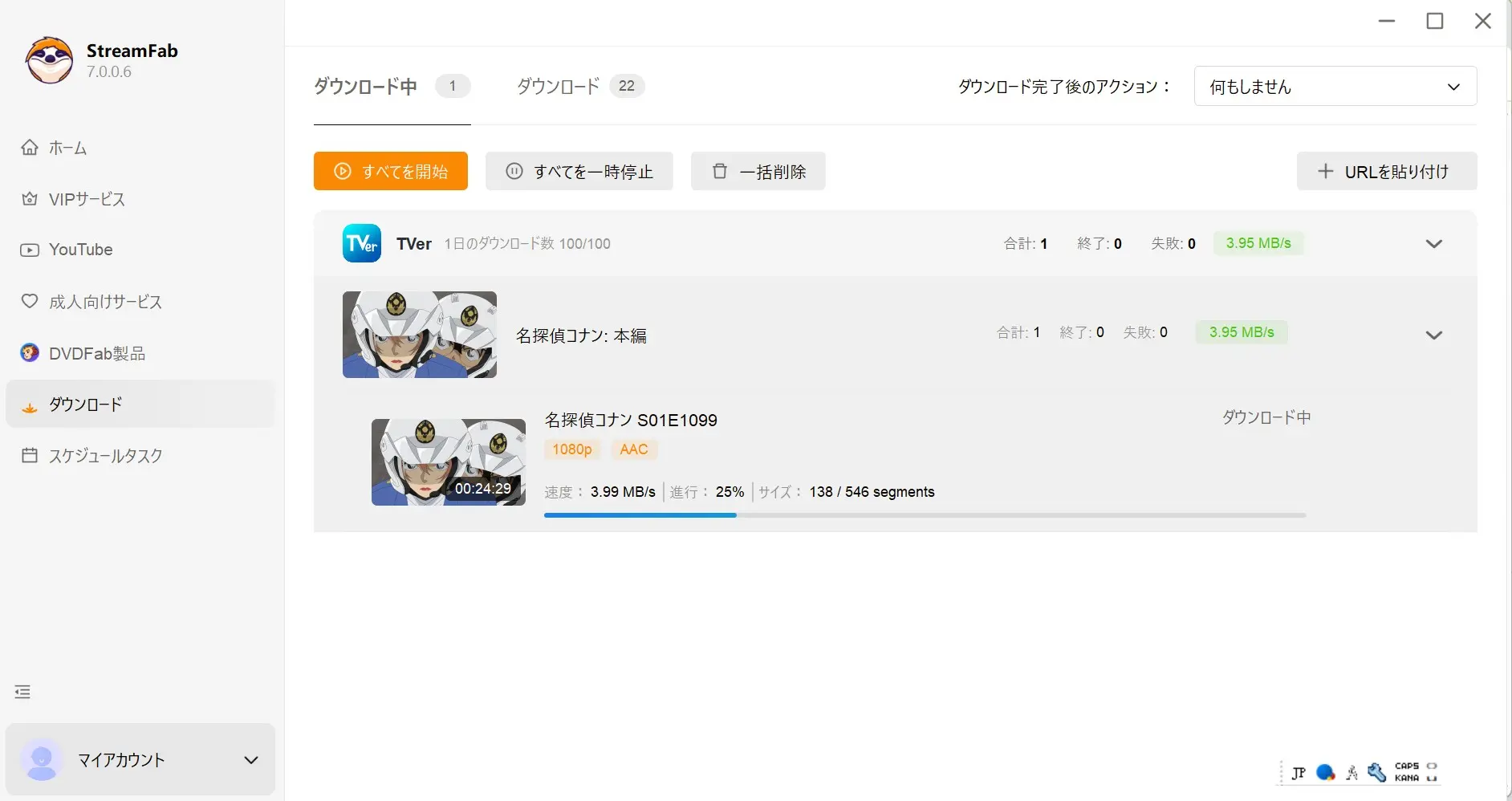Click the IME tools wrench icon
This screenshot has width=1512, height=801.
1377,773
